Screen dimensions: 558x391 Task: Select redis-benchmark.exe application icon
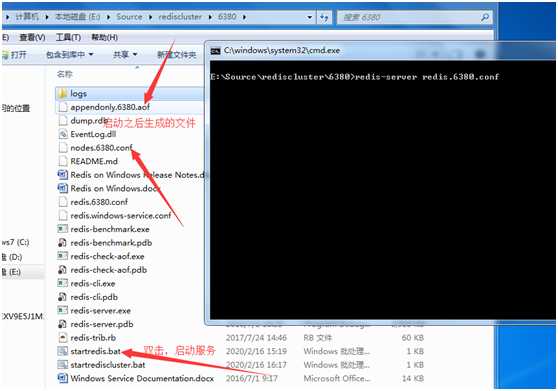(x=63, y=229)
